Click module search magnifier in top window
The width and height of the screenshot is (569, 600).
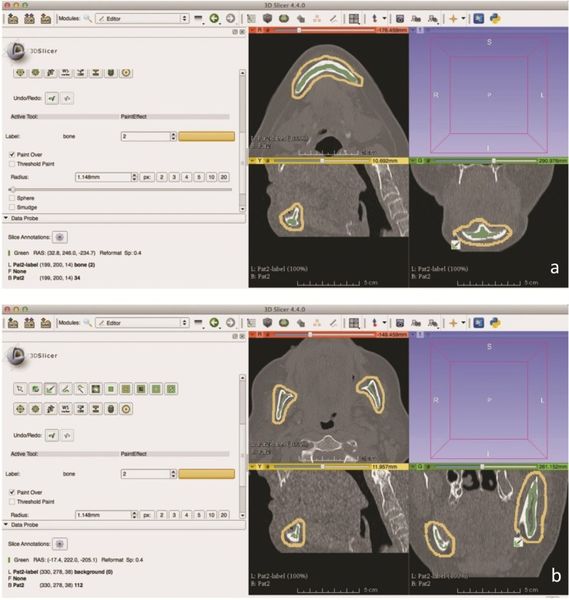click(88, 18)
